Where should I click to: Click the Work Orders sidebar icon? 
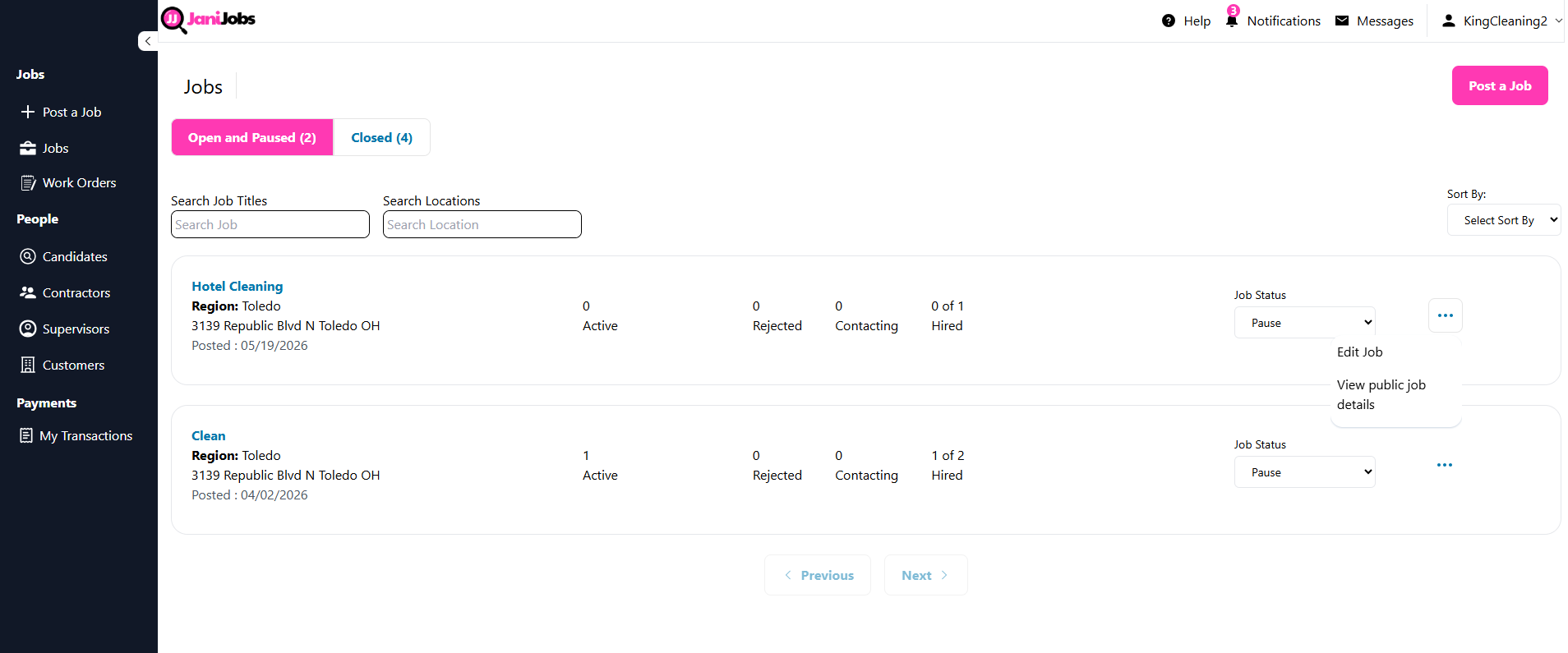28,182
